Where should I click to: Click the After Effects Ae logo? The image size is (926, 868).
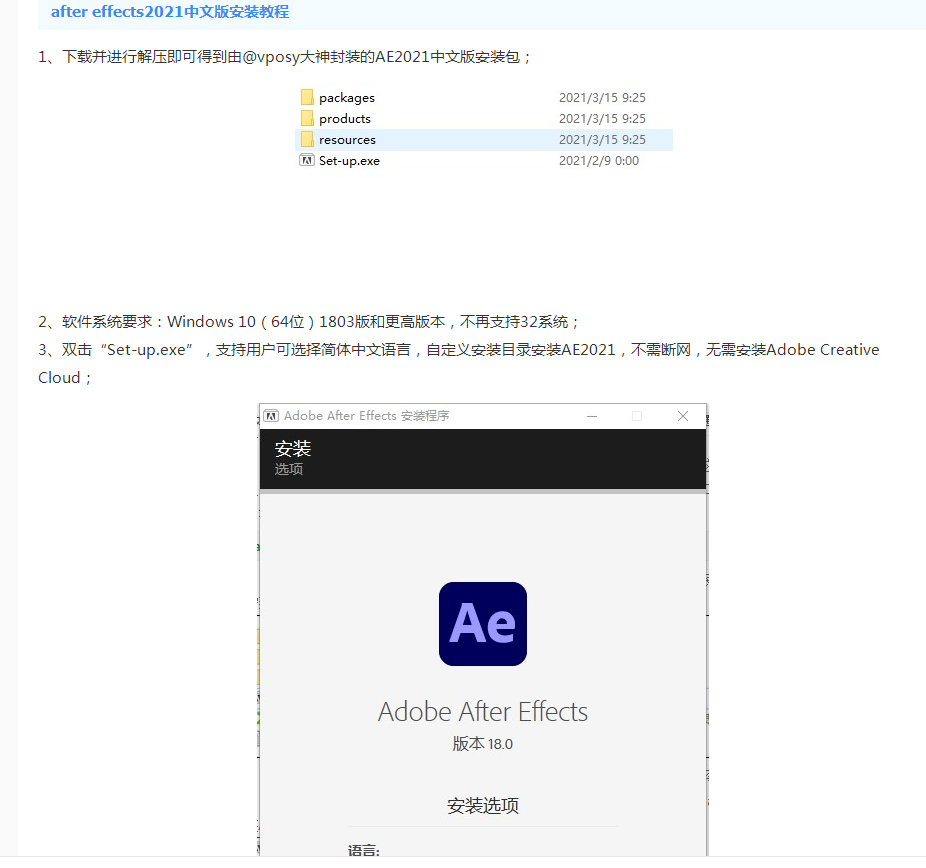482,624
